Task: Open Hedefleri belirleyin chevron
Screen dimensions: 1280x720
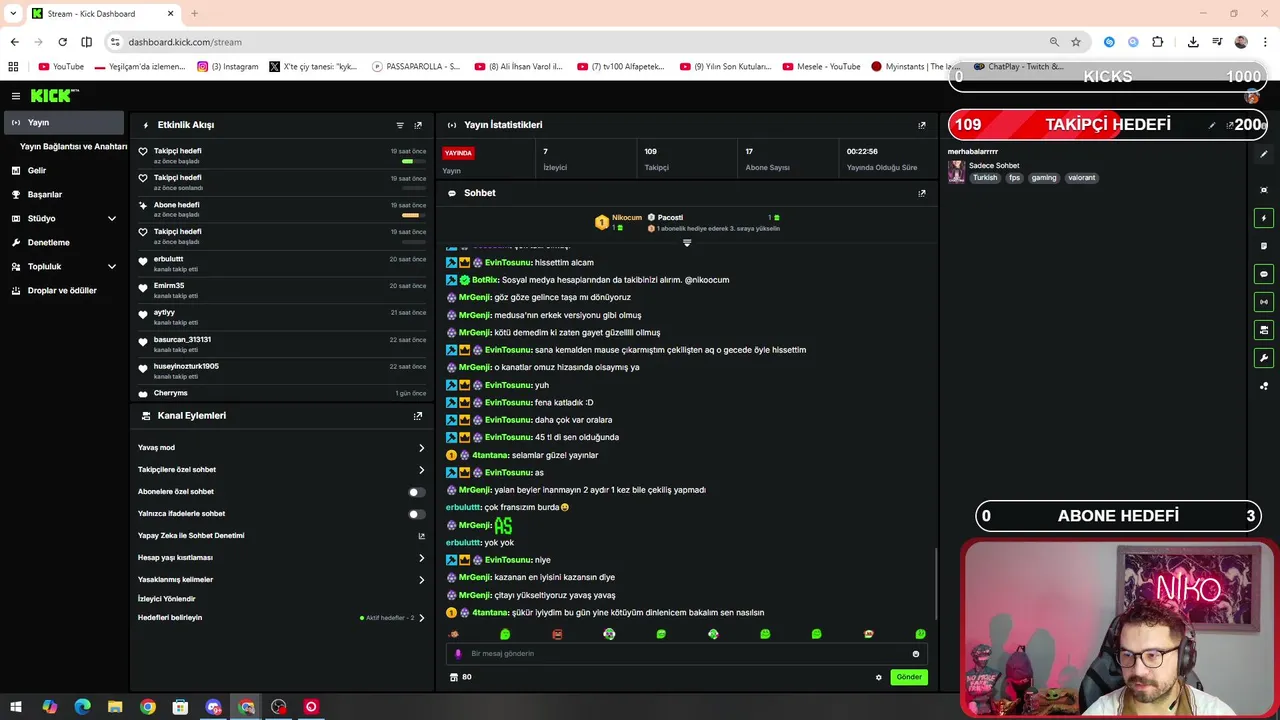Action: pos(421,618)
